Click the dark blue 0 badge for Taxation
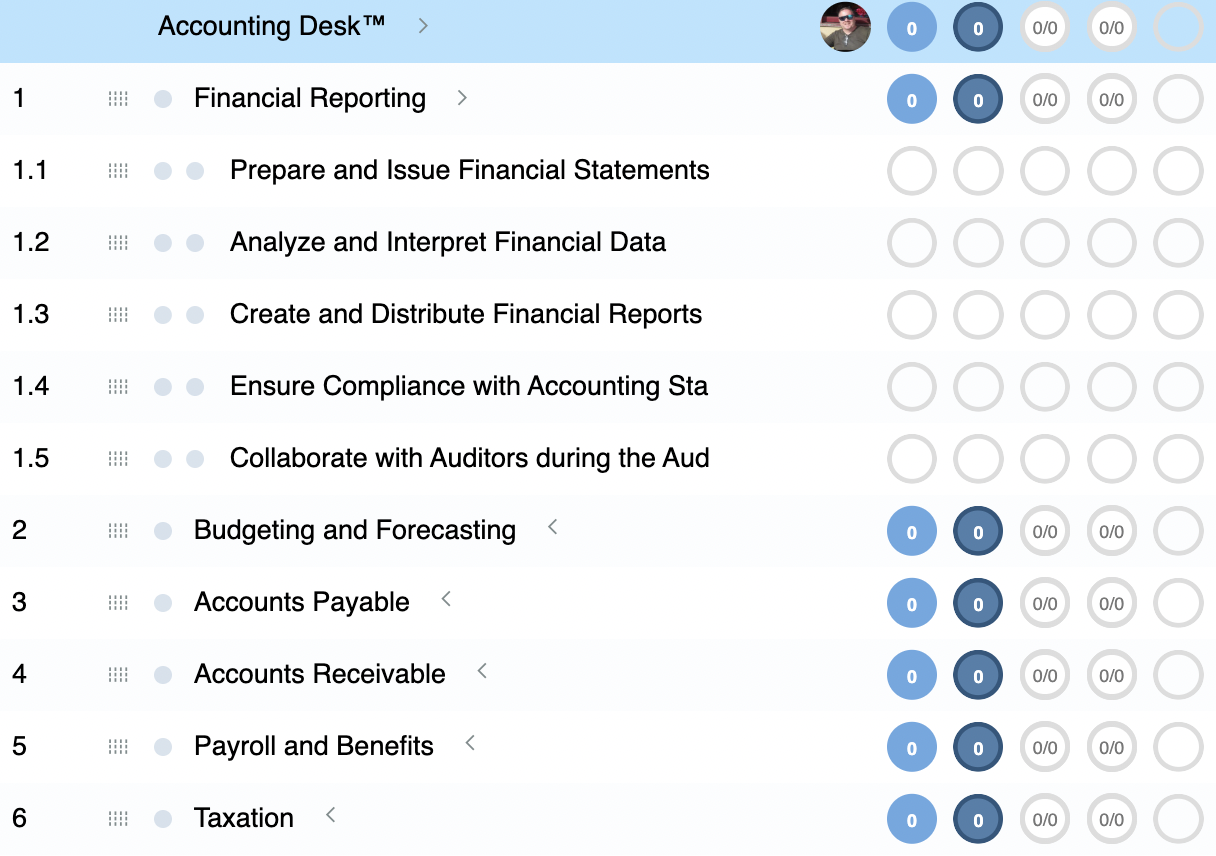This screenshot has width=1216, height=856. (977, 818)
